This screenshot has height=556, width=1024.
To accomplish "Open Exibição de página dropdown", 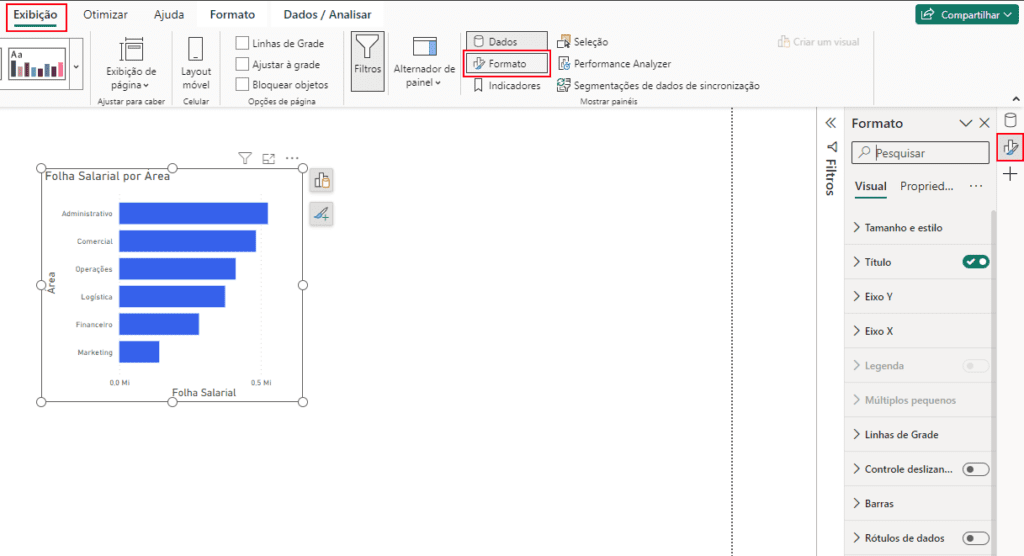I will click(131, 64).
